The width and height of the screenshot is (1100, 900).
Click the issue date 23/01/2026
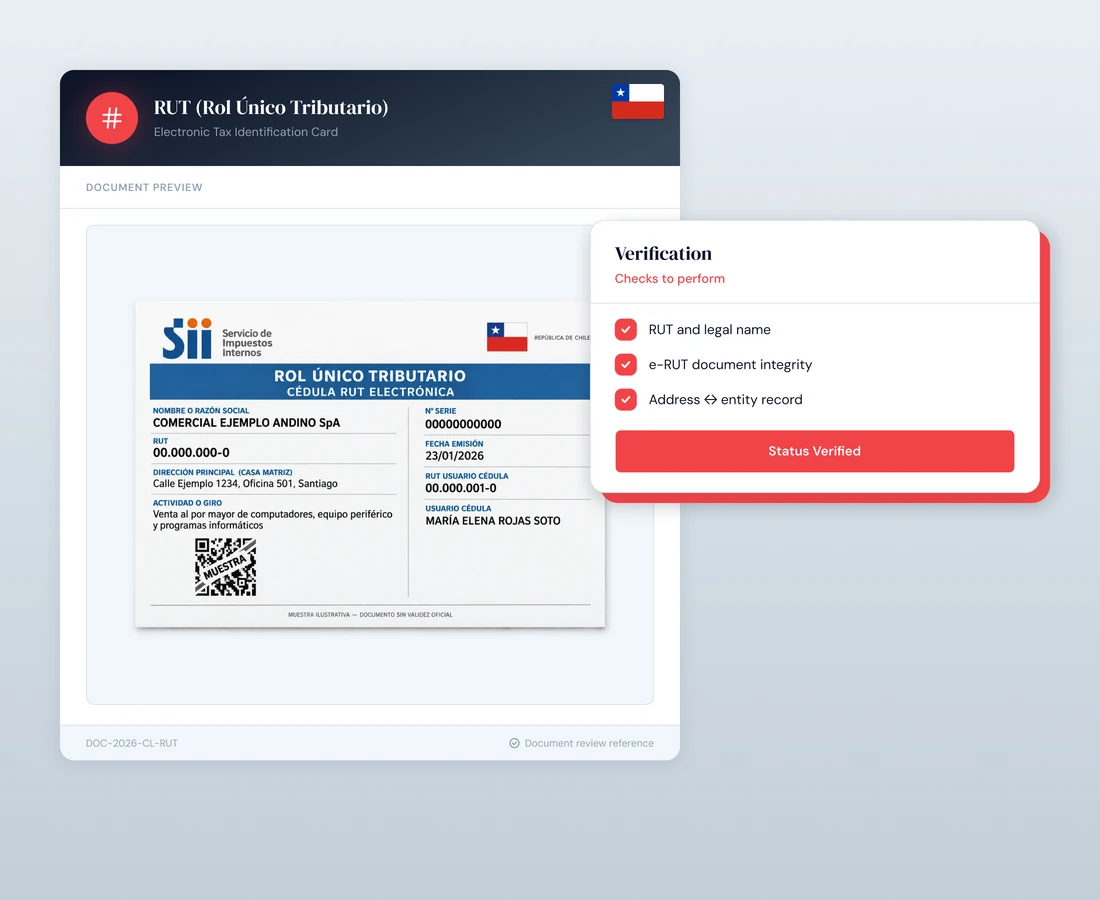pos(455,456)
